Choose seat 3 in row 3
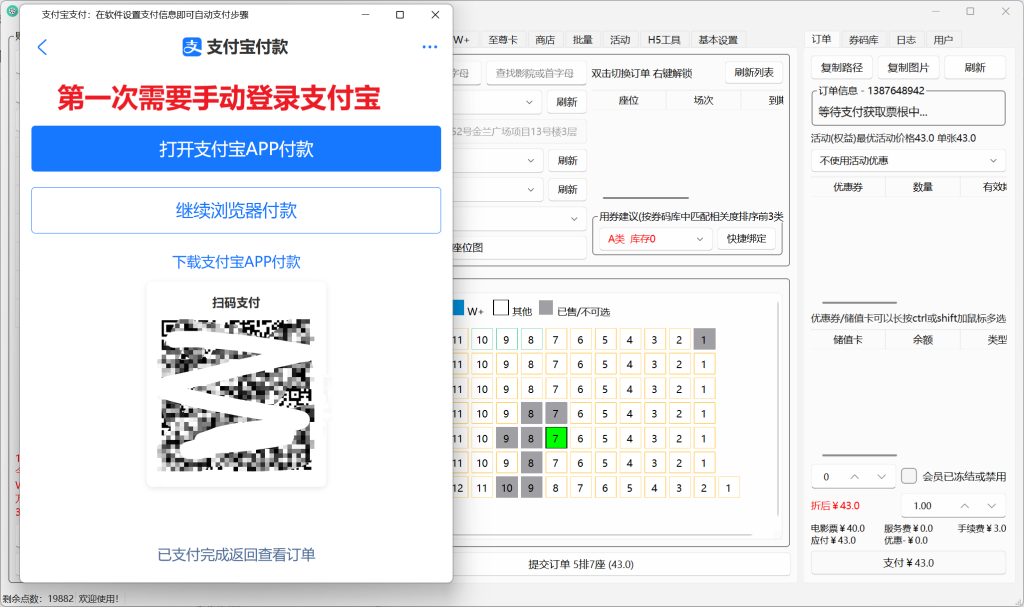1024x607 pixels. pyautogui.click(x=654, y=389)
